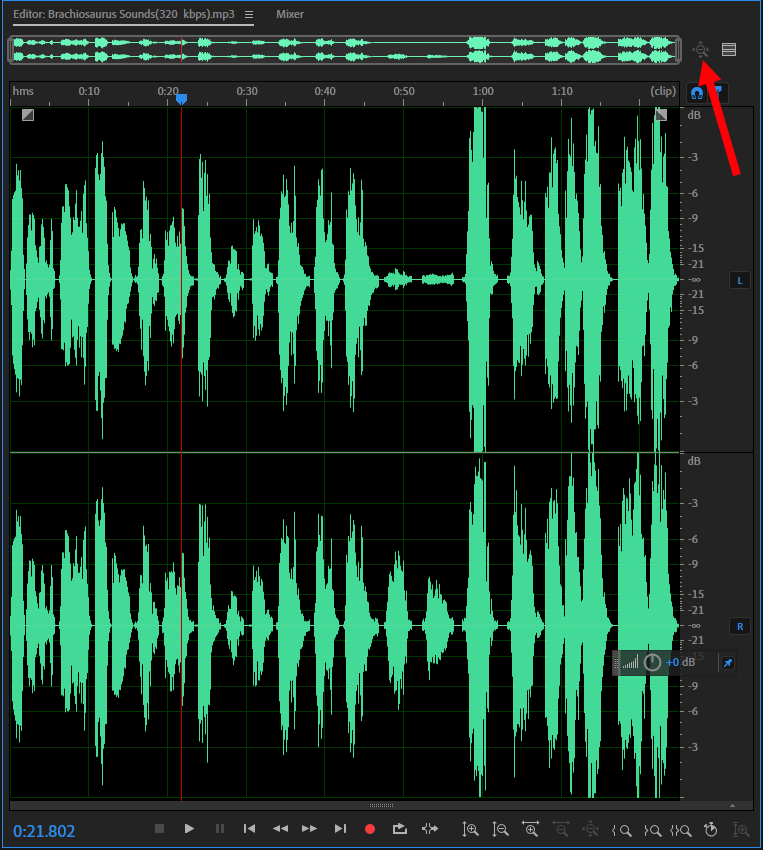Click the HUD amplitude knob
Viewport: 763px width, 850px height.
coord(652,662)
